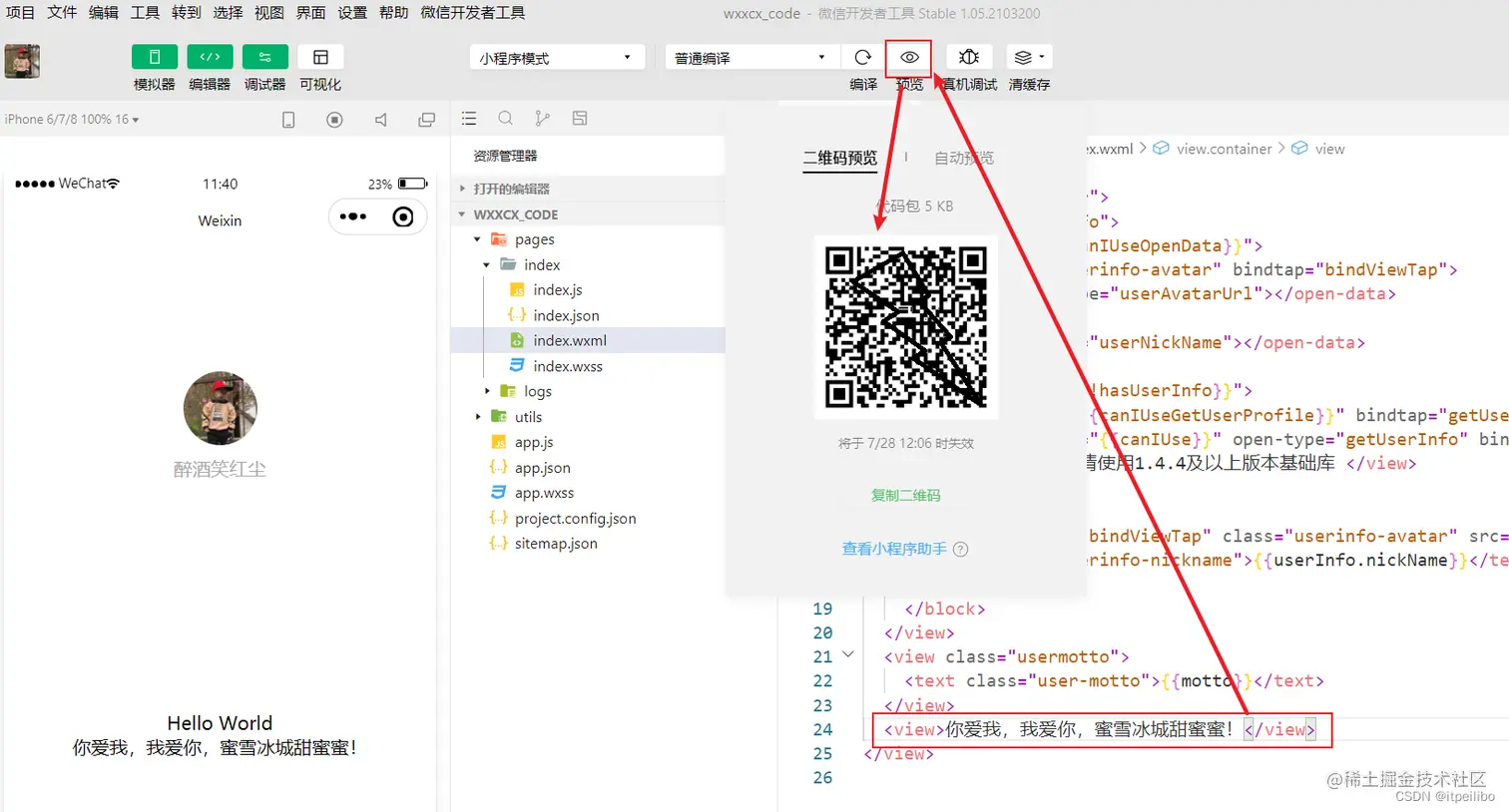
Task: Open app.js in the file tree
Action: pyautogui.click(x=534, y=442)
